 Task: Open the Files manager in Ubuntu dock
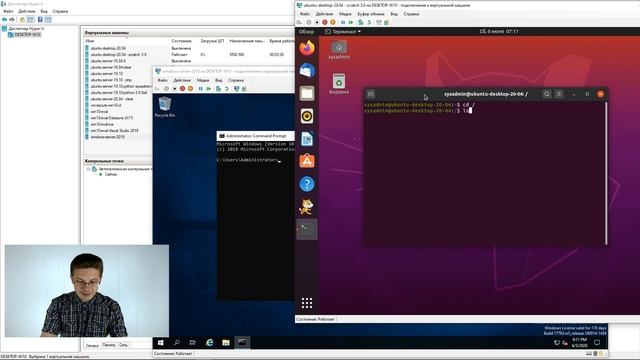[307, 93]
